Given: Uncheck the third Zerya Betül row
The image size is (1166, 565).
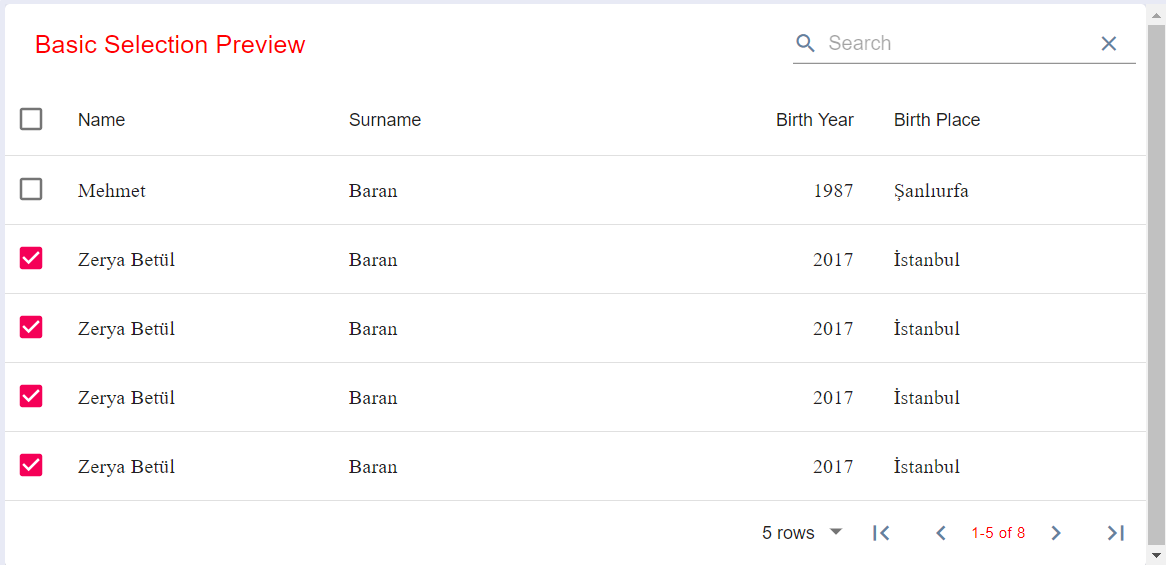Looking at the screenshot, I should (x=31, y=396).
